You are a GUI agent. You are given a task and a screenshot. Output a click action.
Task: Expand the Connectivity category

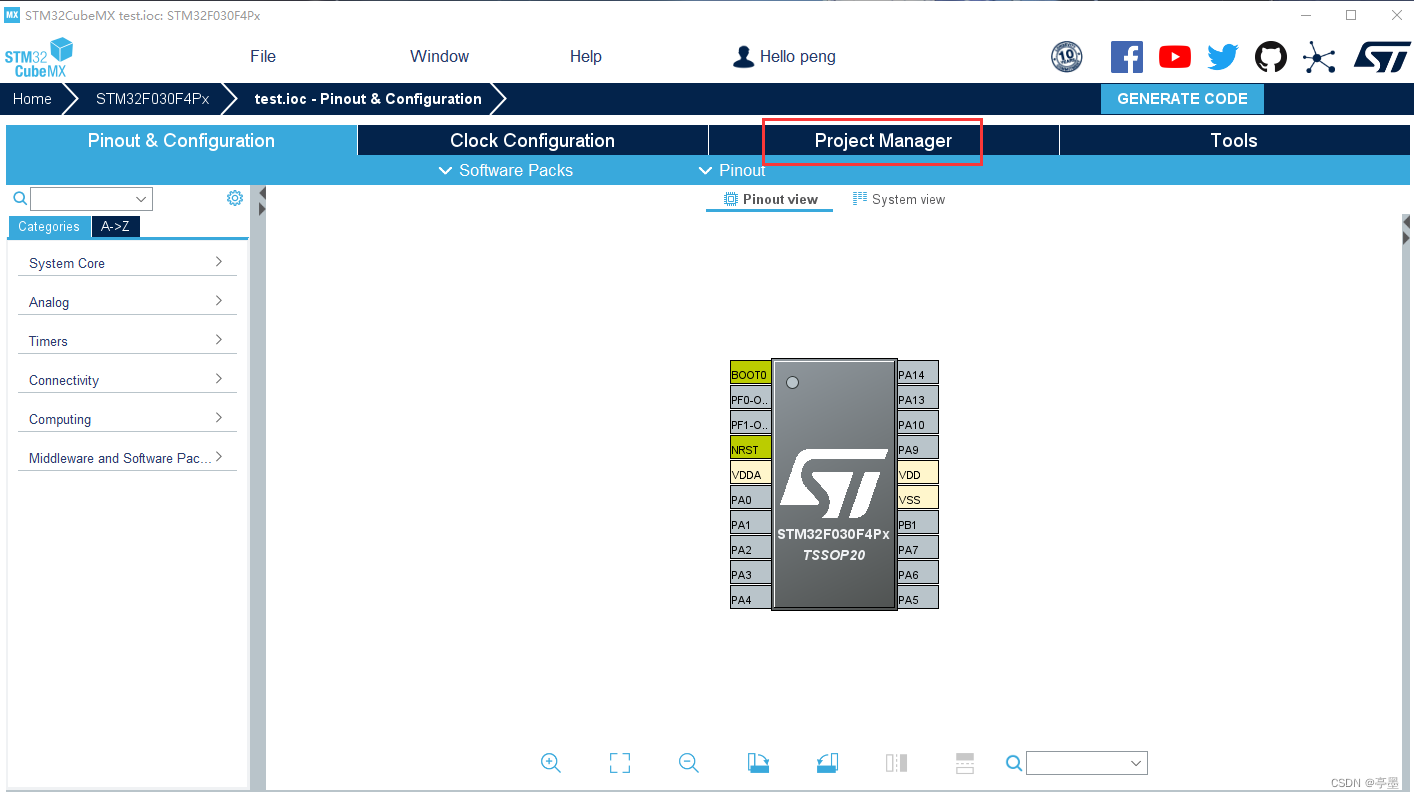(x=127, y=380)
